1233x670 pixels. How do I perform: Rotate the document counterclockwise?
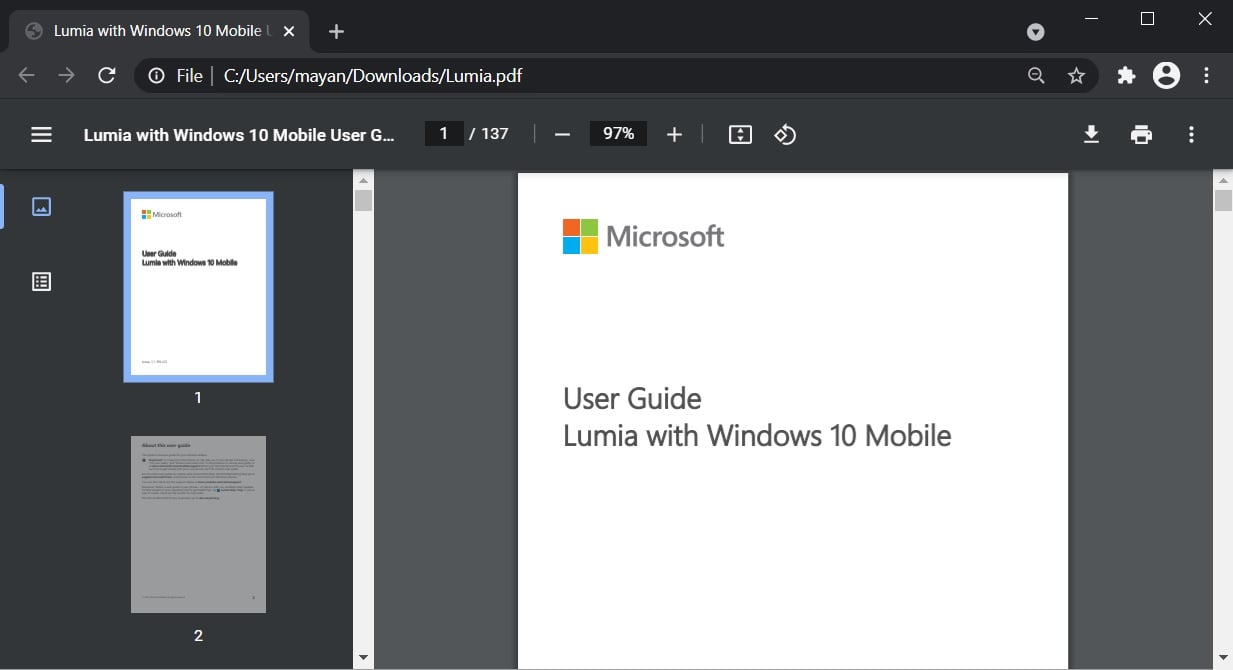click(x=785, y=134)
